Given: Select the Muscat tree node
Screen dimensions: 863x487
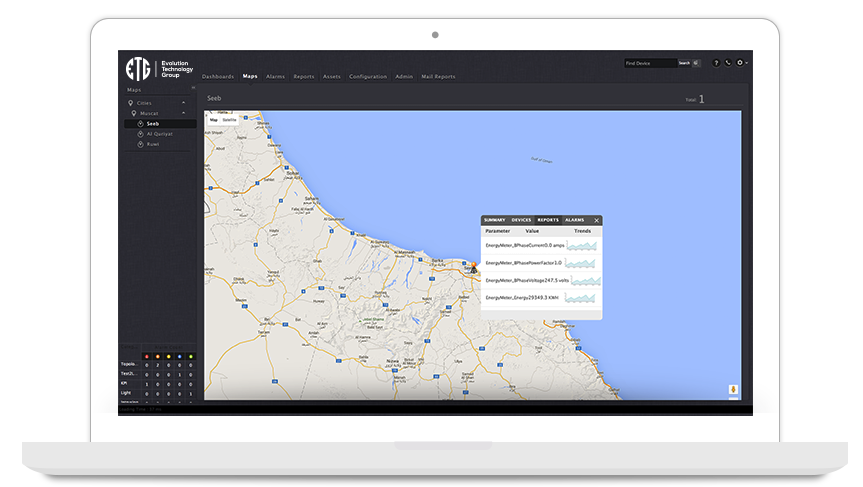Looking at the screenshot, I should coord(149,113).
